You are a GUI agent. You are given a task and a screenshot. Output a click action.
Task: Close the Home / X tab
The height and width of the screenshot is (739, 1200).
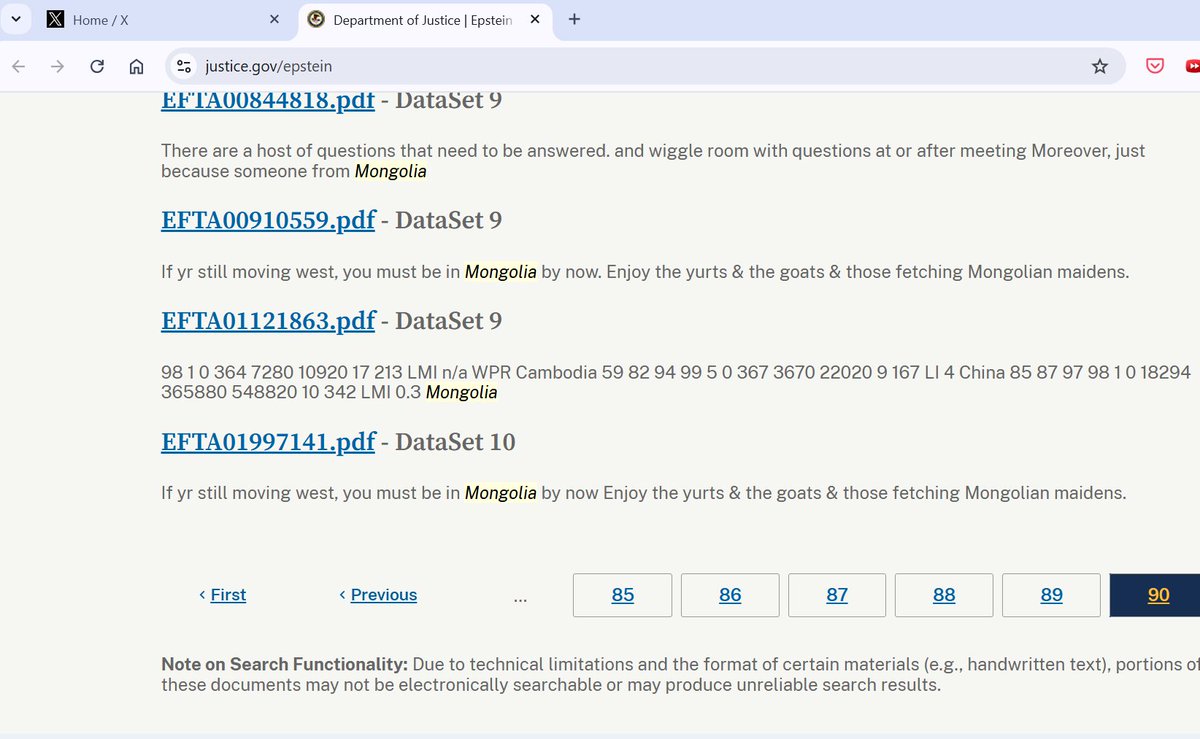tap(274, 20)
